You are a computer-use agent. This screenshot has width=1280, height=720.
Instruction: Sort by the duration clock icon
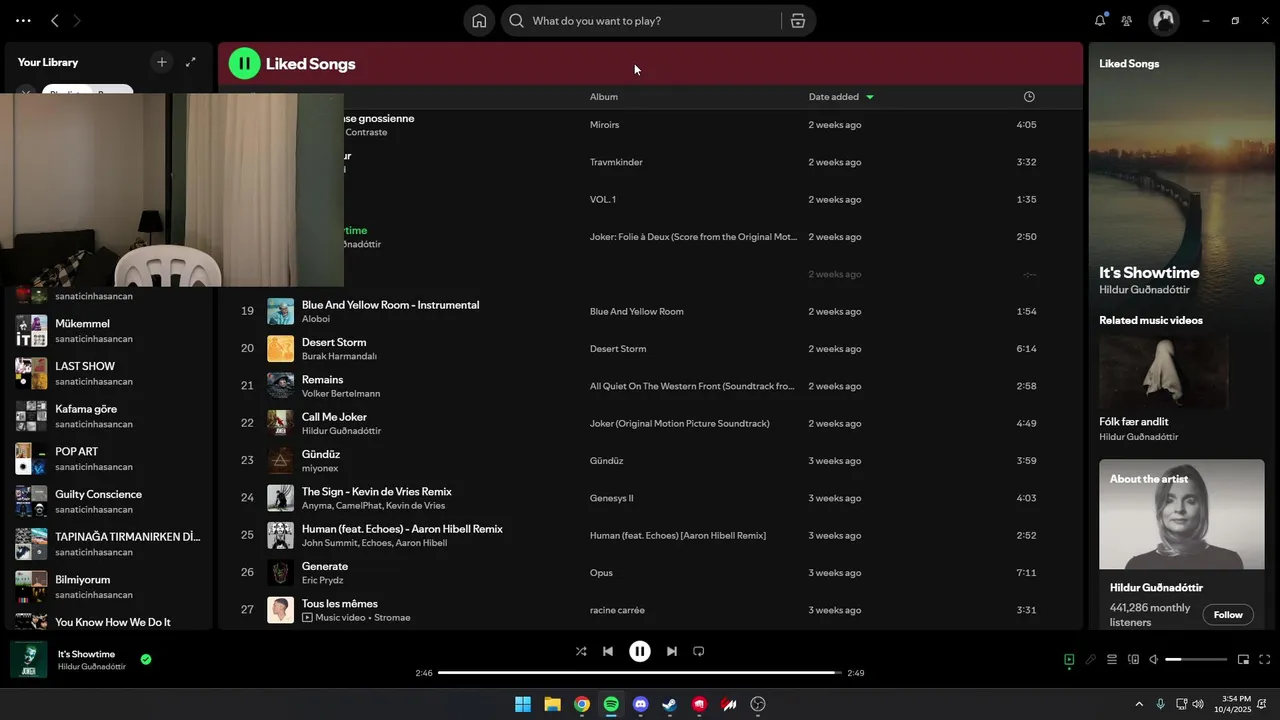coord(1029,97)
